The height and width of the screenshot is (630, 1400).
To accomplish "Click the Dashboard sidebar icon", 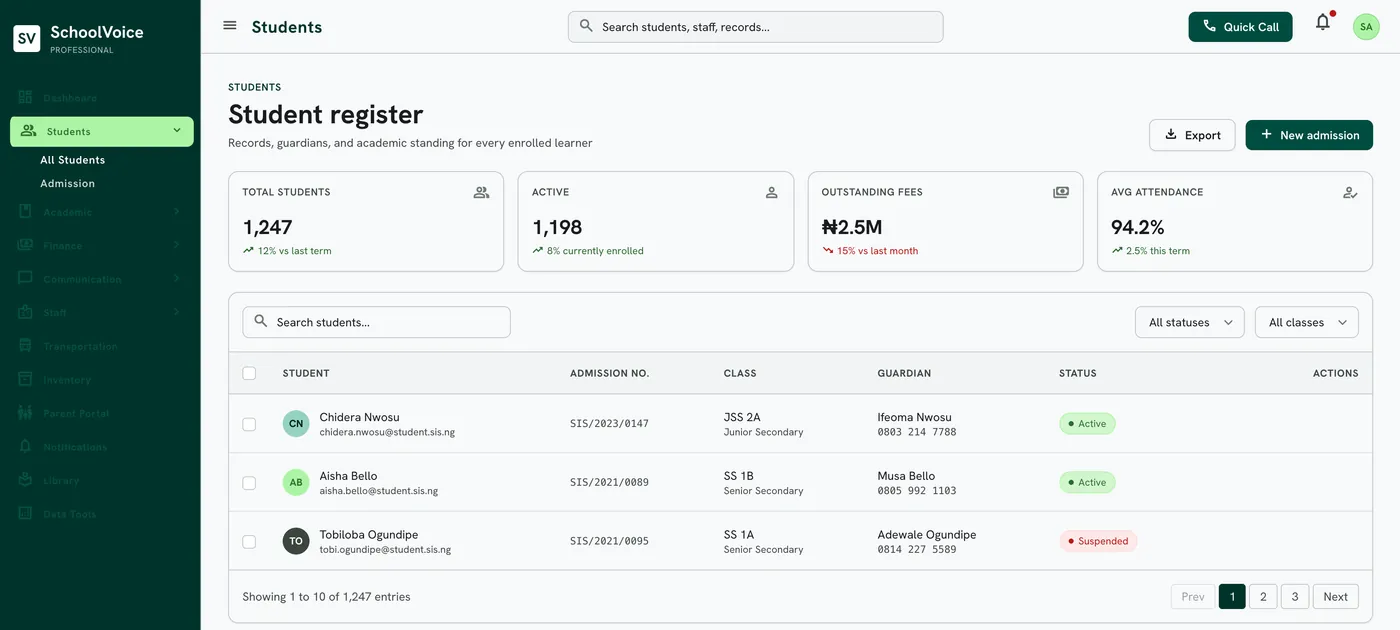I will pyautogui.click(x=26, y=98).
